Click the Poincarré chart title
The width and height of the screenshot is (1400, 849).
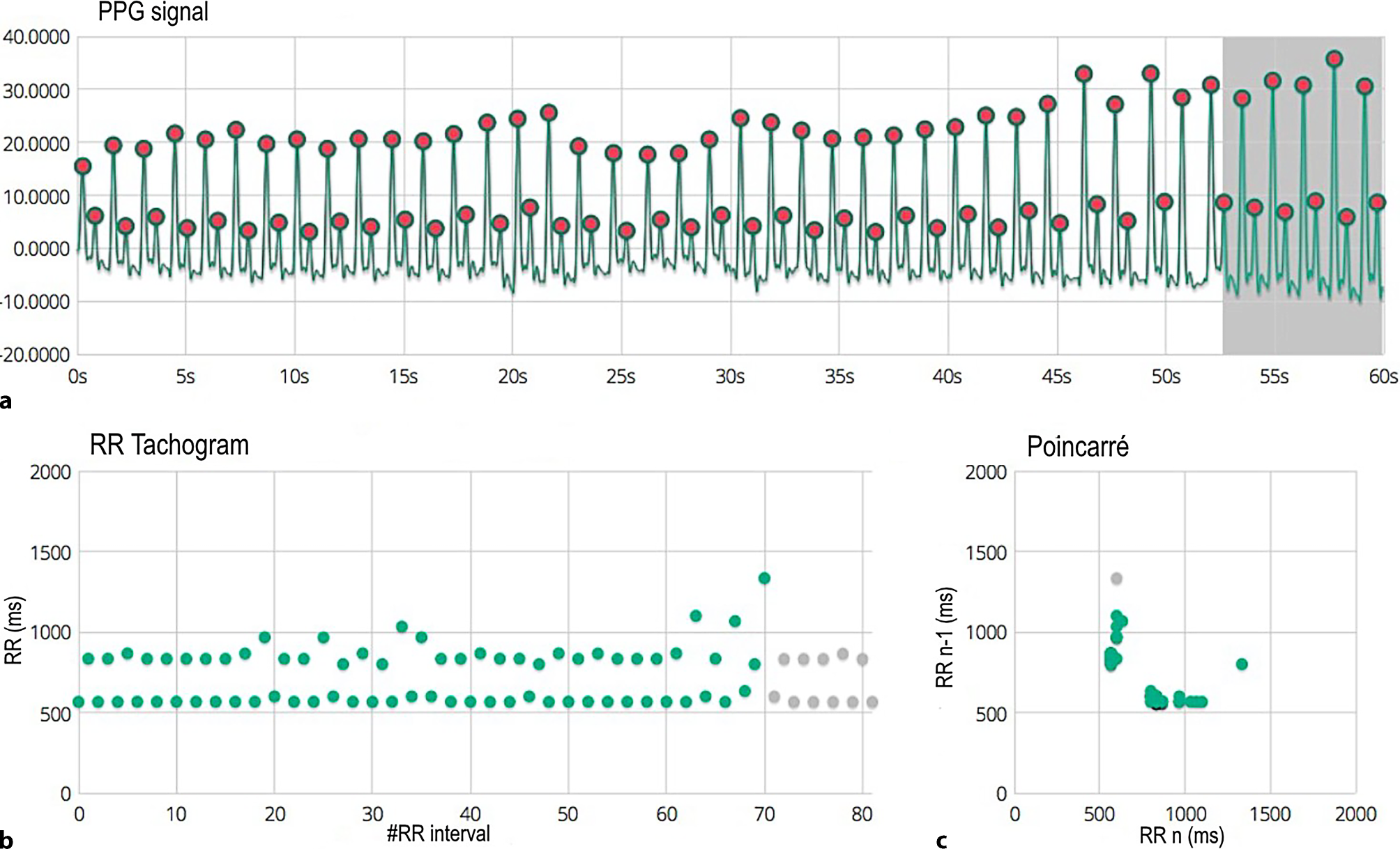[x=1077, y=446]
